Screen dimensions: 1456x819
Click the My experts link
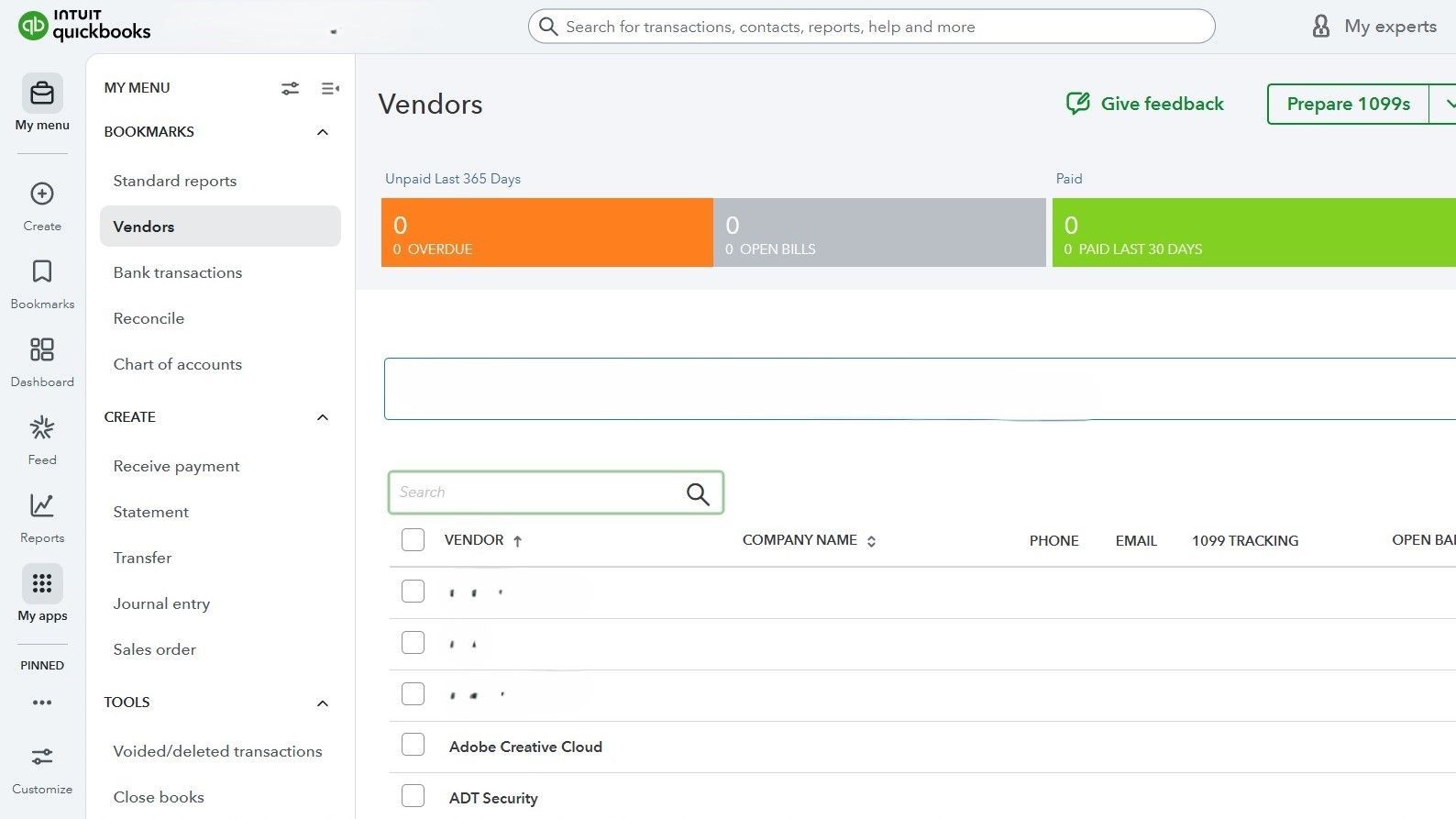(1390, 27)
